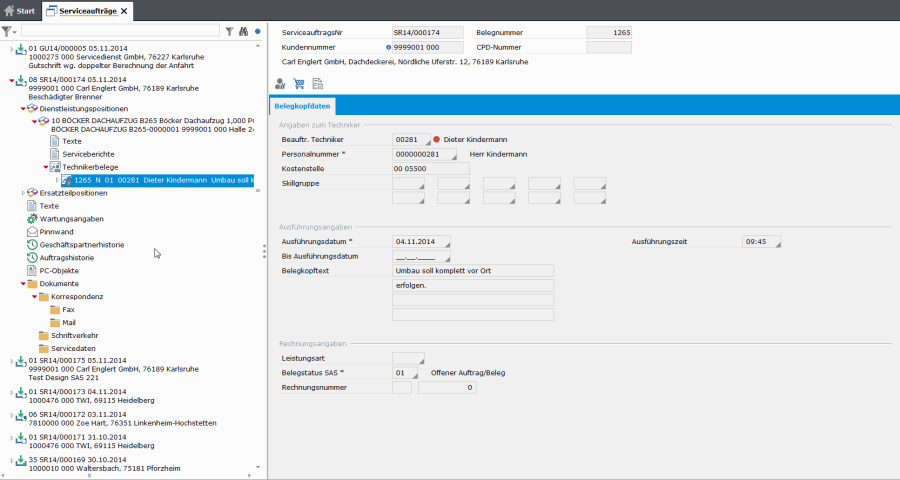Click the shopping cart icon
Image resolution: width=900 pixels, height=480 pixels.
(299, 83)
